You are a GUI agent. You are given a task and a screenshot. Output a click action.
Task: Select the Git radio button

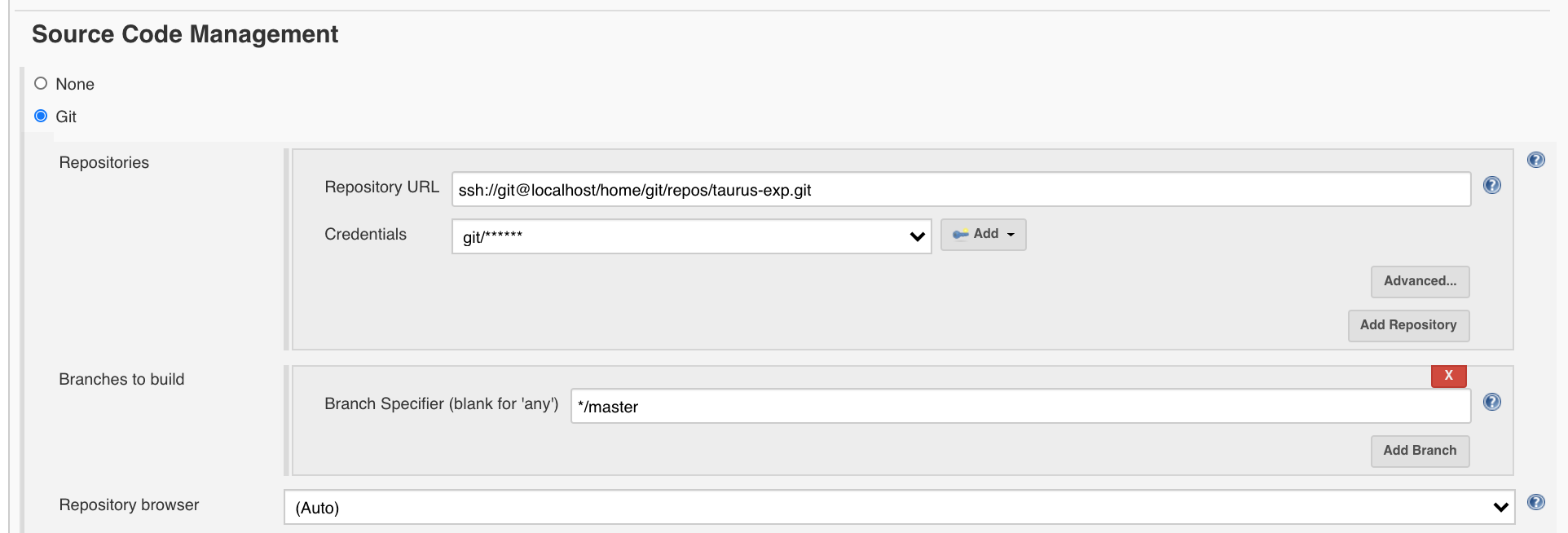coord(41,116)
